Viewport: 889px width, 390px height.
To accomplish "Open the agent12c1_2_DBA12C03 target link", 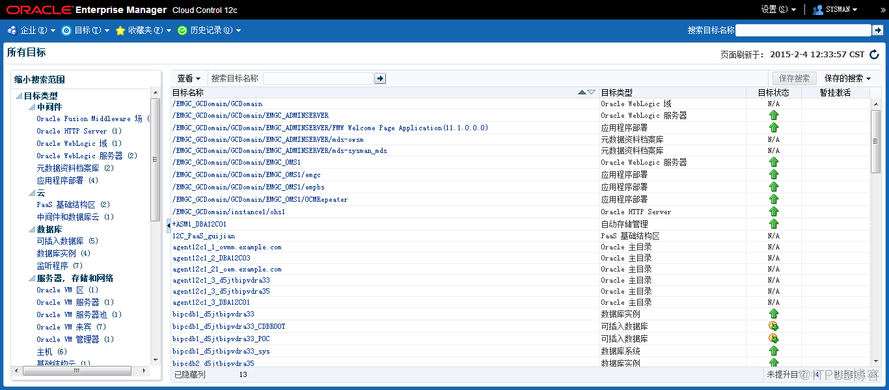I will coord(211,258).
